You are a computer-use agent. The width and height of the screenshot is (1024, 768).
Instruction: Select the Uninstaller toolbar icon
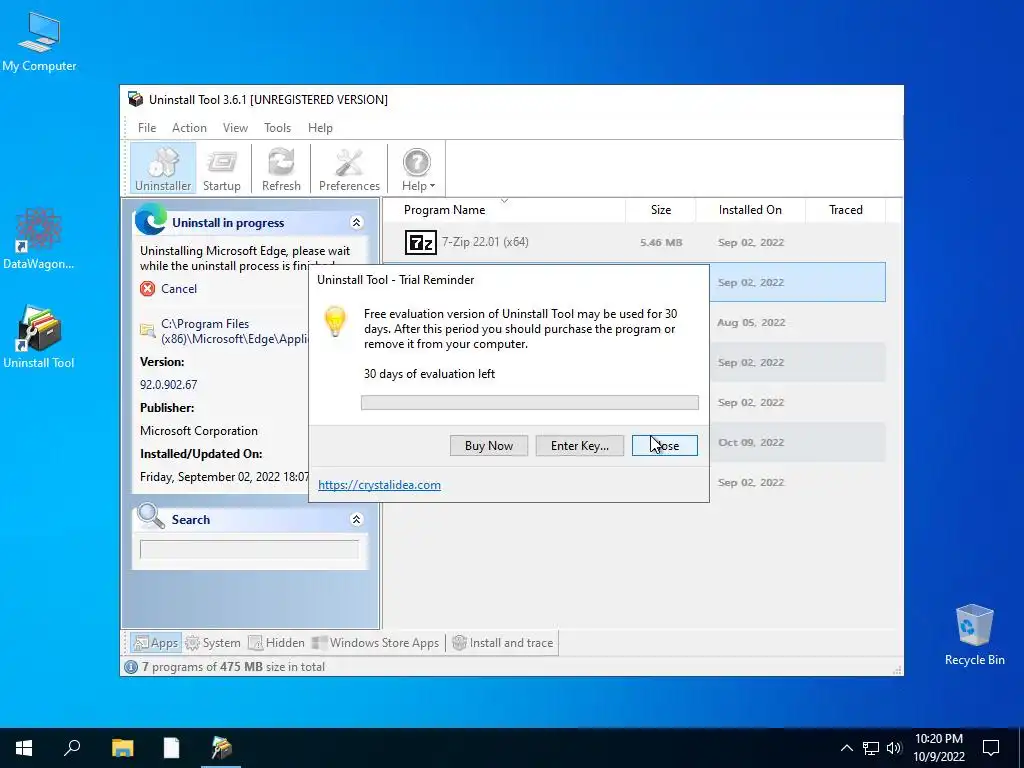pyautogui.click(x=163, y=169)
